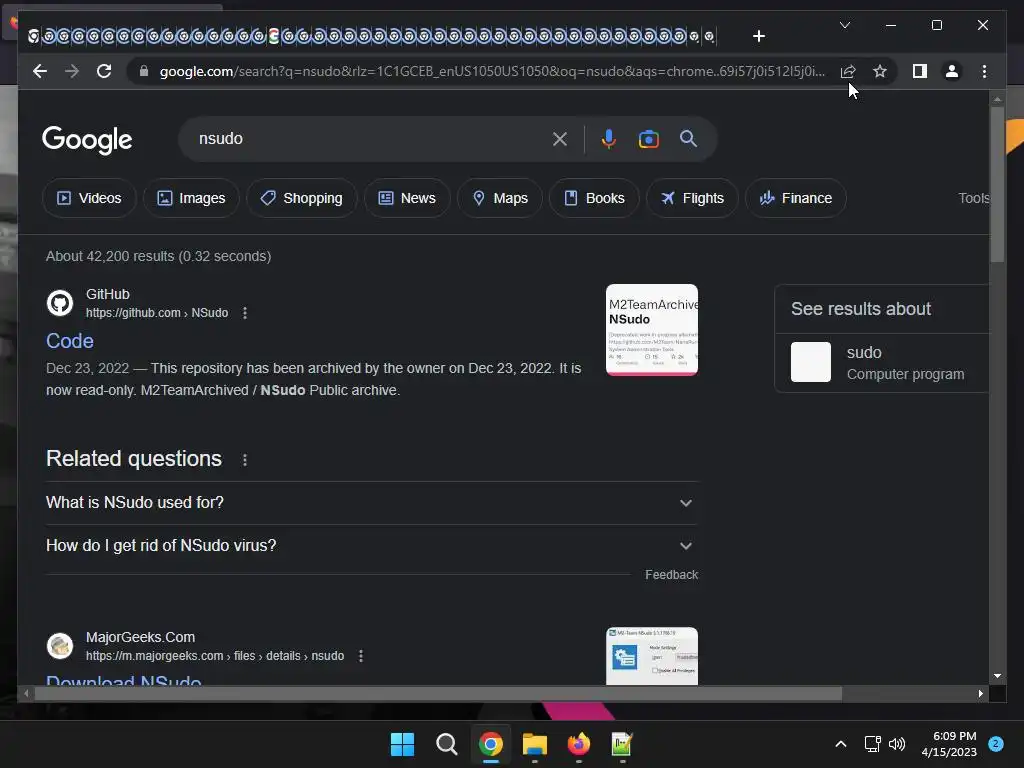This screenshot has height=768, width=1024.
Task: Open volume control in system tray
Action: [897, 744]
